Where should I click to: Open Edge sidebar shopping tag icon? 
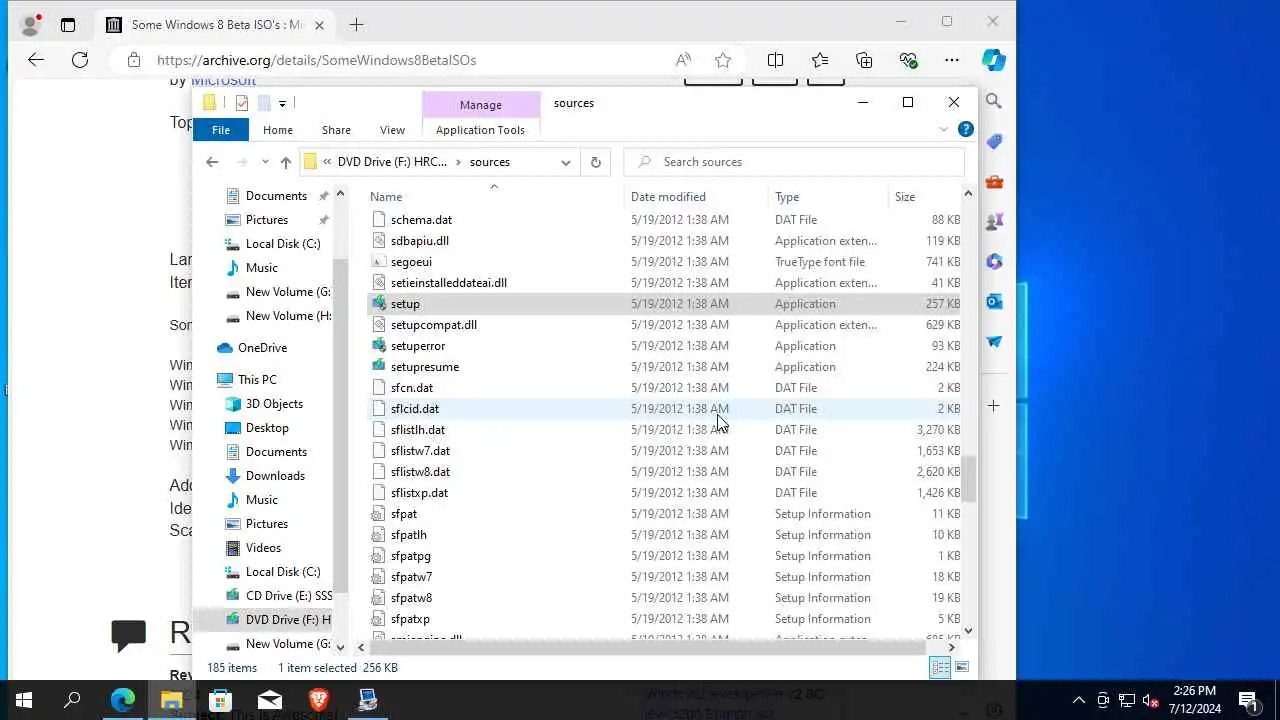994,141
